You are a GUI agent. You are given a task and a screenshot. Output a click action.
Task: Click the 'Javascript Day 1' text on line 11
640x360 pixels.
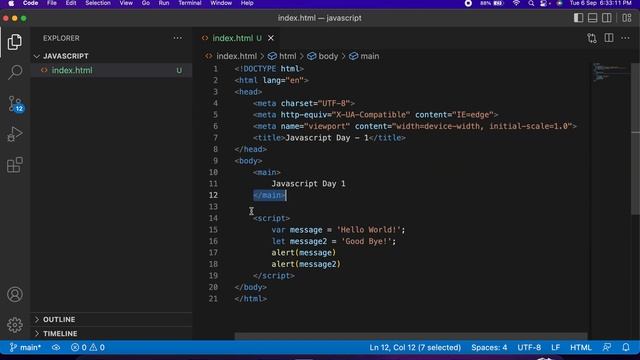click(x=308, y=184)
